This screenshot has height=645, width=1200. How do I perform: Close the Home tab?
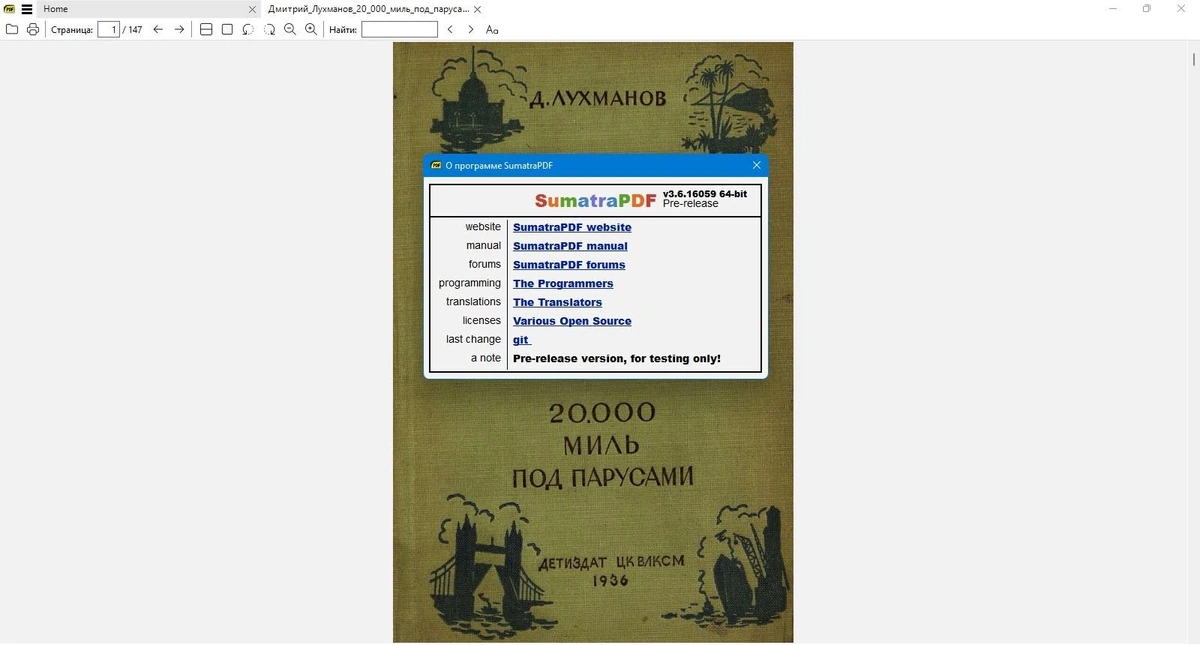point(252,9)
